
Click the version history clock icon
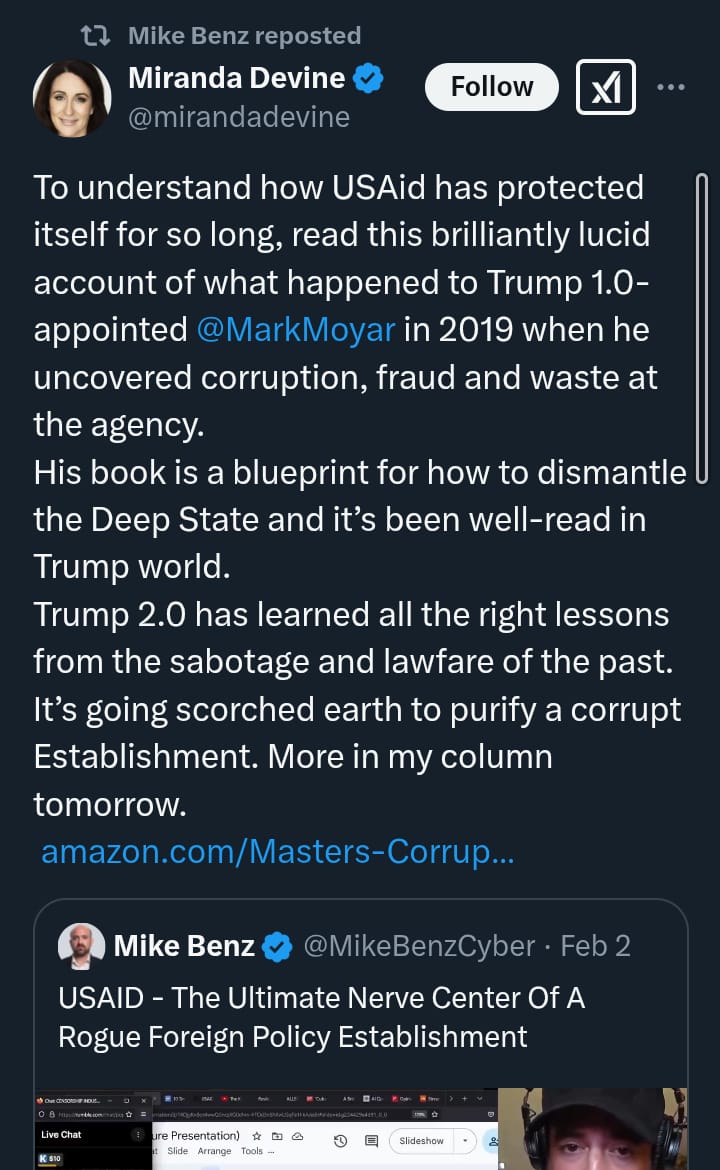340,1141
